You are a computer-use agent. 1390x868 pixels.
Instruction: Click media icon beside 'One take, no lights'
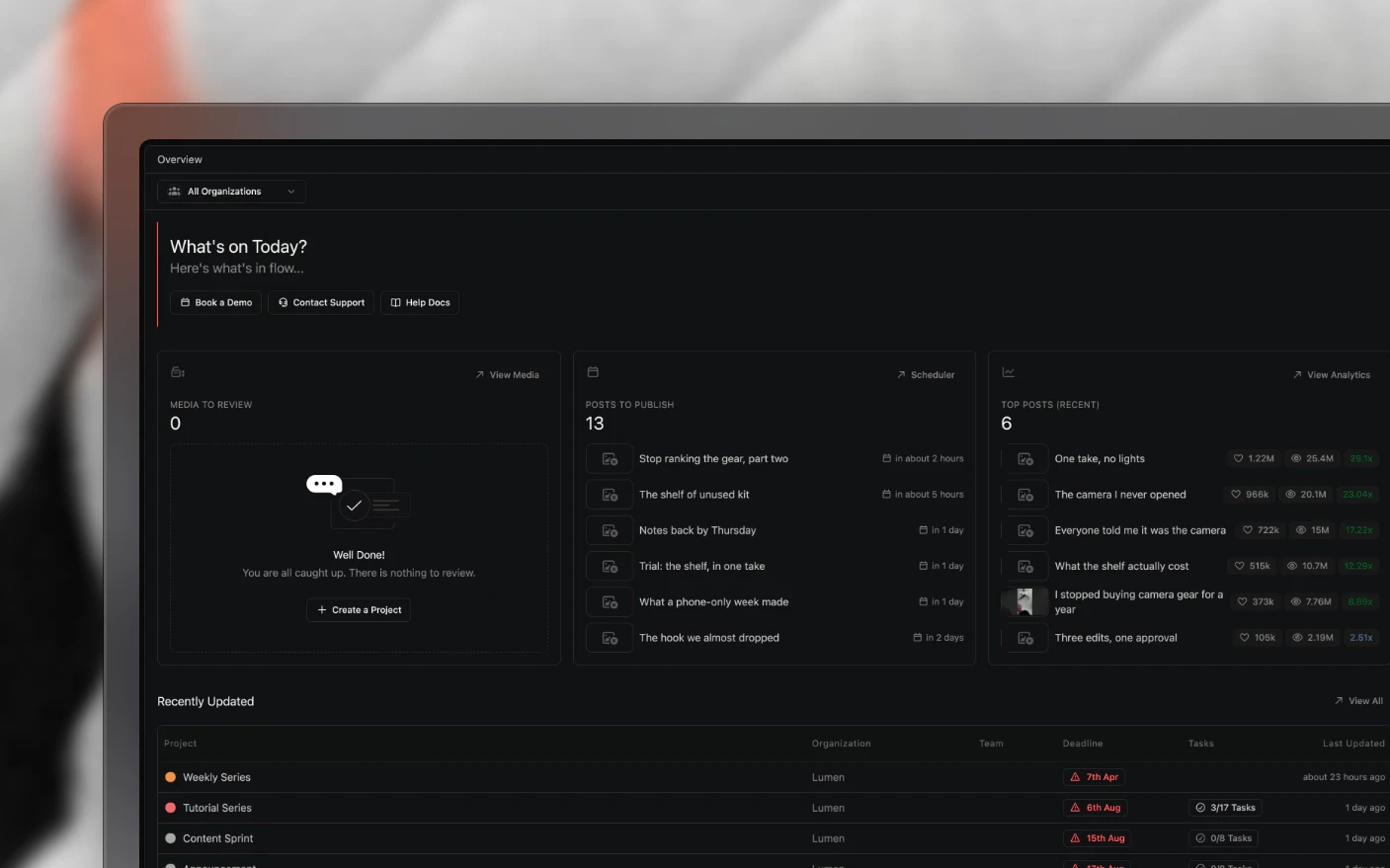[x=1025, y=459]
